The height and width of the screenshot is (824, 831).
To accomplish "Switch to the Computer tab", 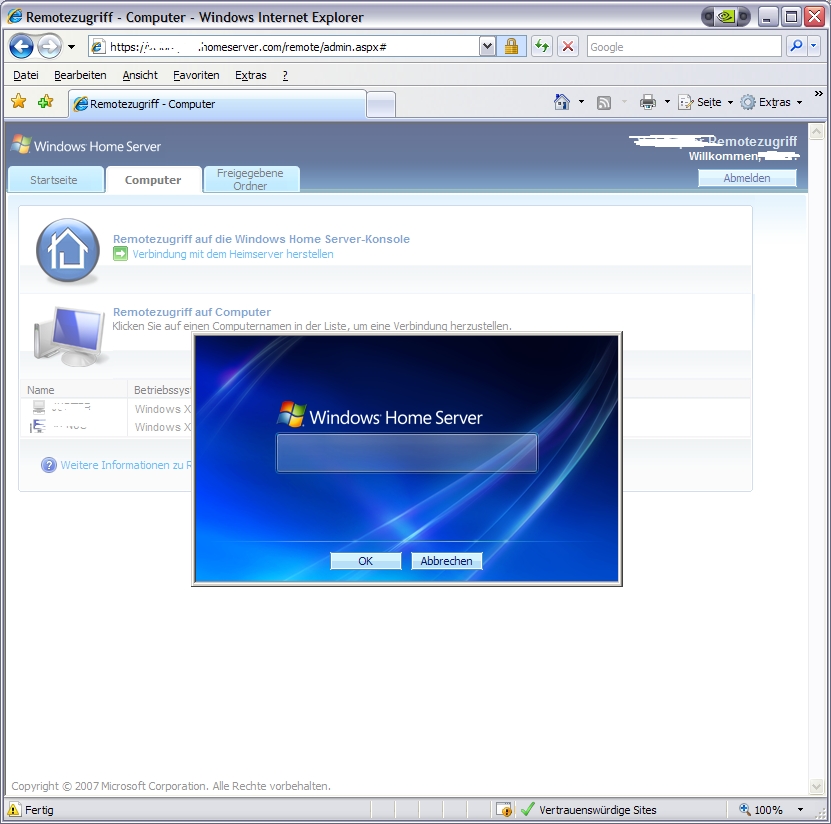I will (154, 180).
